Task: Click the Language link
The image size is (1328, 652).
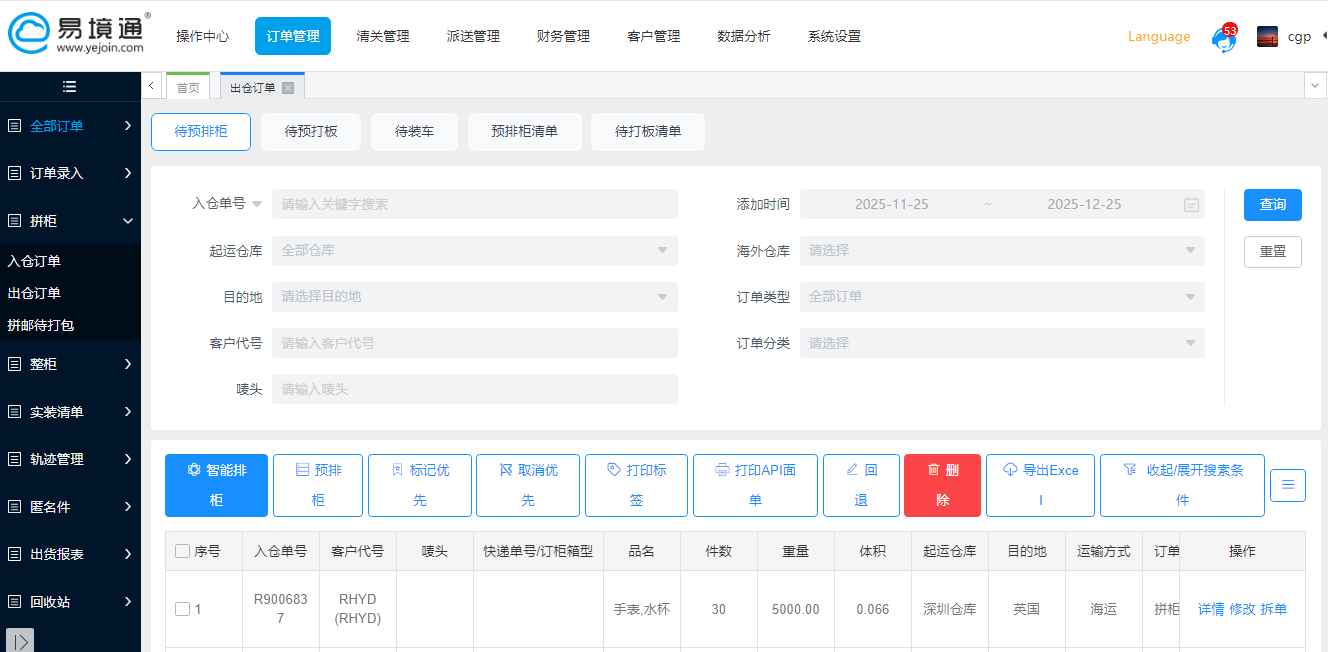Action: coord(1159,37)
